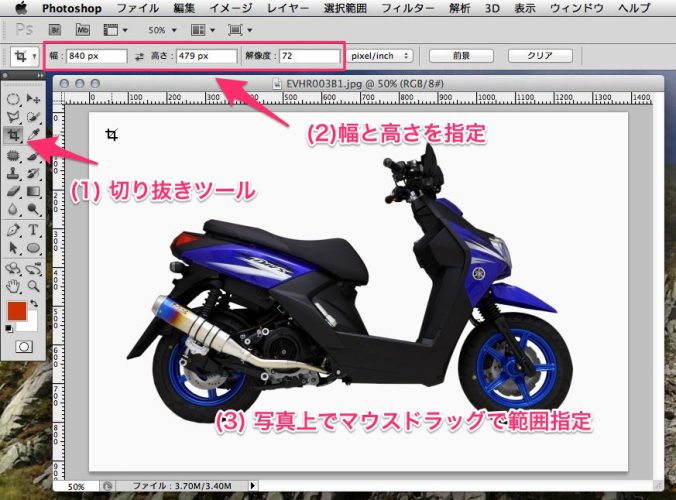Select the Pen tool
The height and width of the screenshot is (500, 676).
point(13,230)
